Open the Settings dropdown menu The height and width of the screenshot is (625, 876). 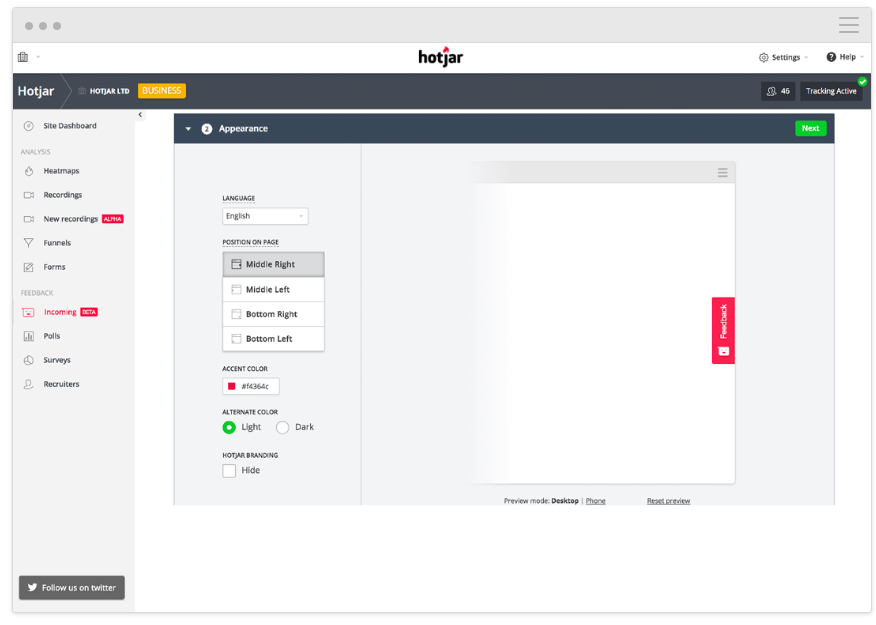click(783, 58)
